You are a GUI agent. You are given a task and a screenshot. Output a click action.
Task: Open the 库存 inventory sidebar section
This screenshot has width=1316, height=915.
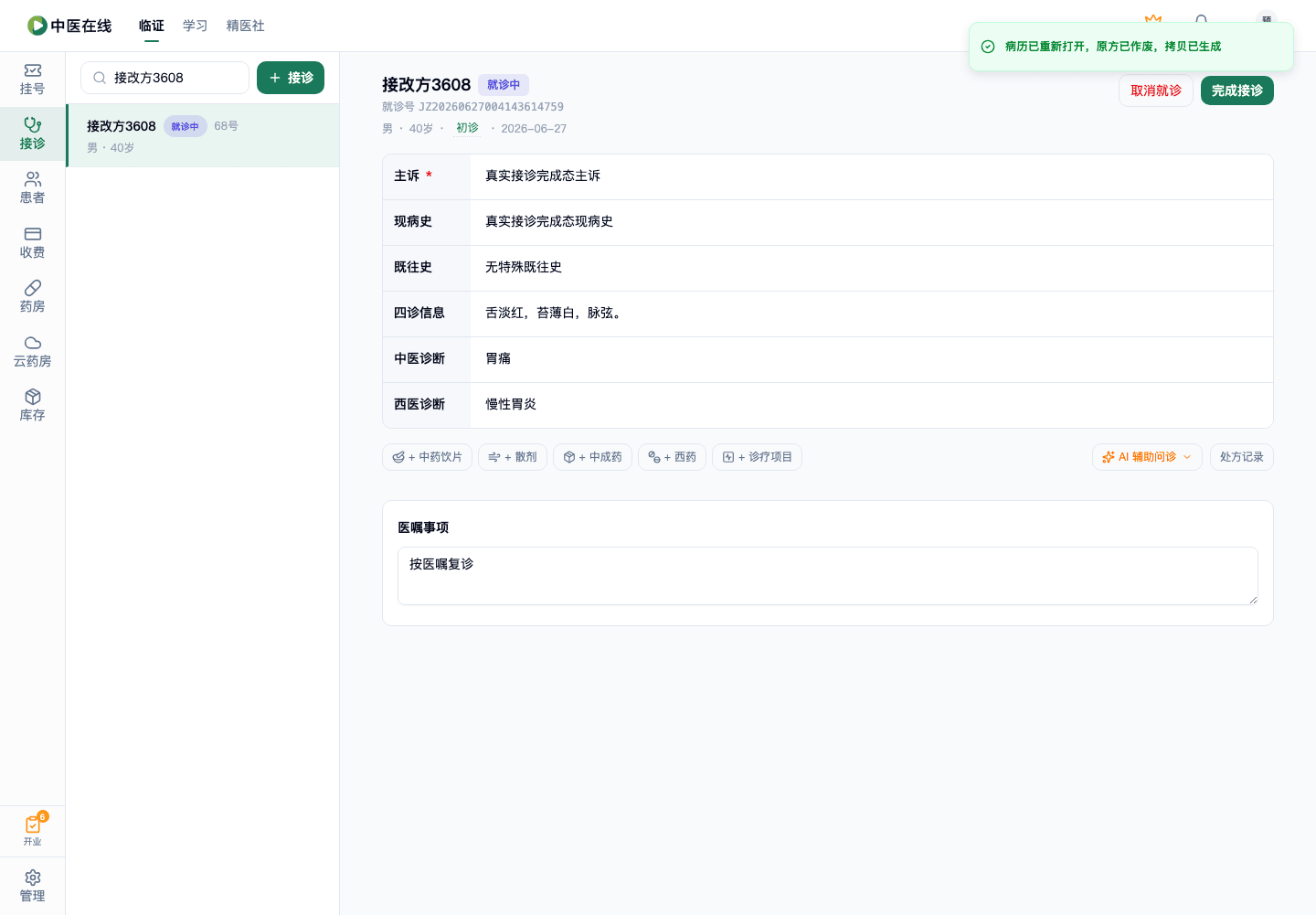(x=32, y=406)
